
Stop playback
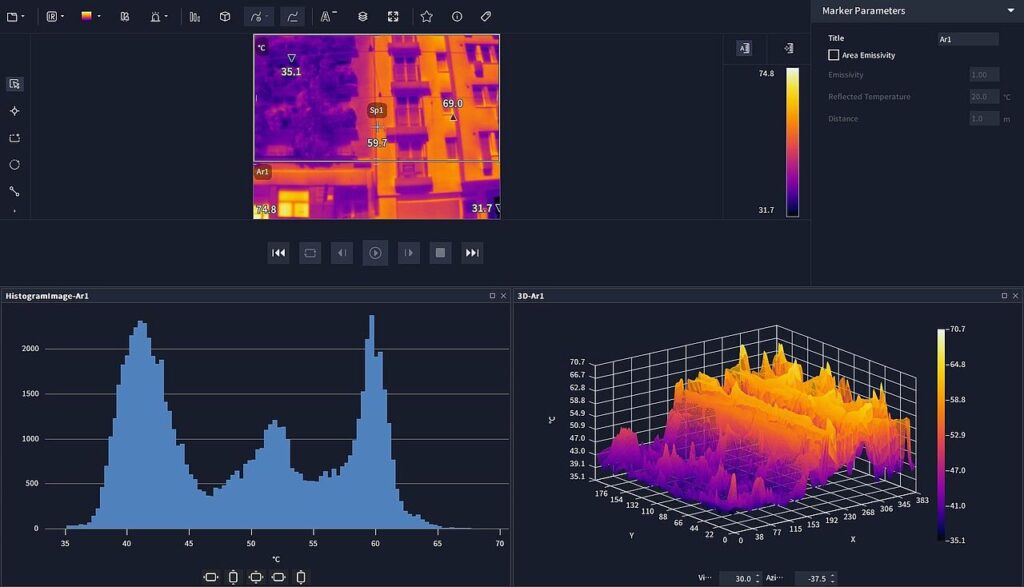click(440, 253)
